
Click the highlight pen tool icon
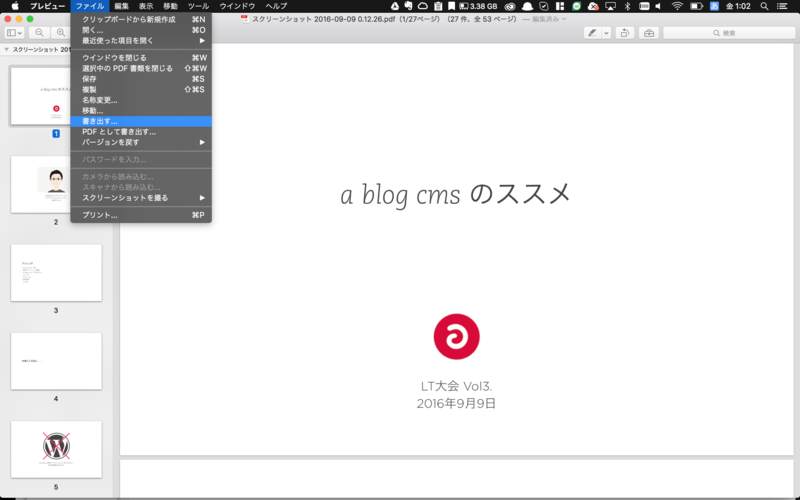[x=592, y=33]
